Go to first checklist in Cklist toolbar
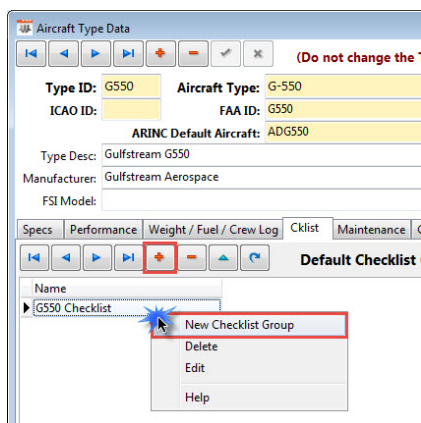421x423 pixels. coord(34,258)
